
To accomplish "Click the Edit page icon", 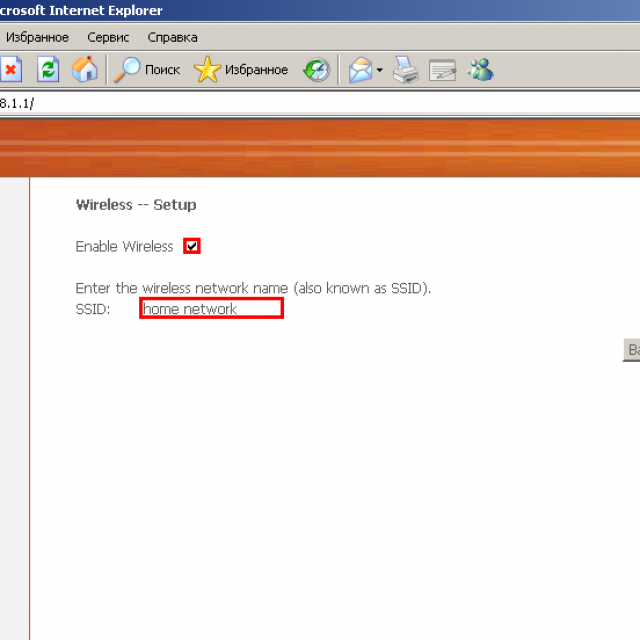I will [x=442, y=70].
